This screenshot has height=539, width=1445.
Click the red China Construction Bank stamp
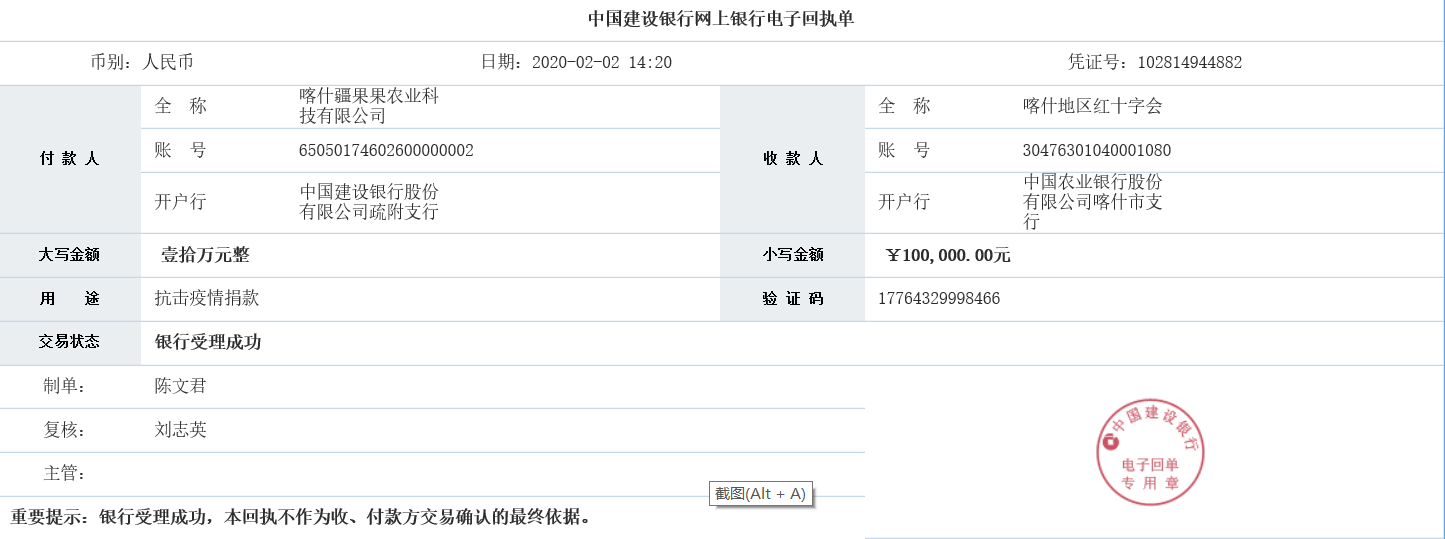[x=1150, y=452]
